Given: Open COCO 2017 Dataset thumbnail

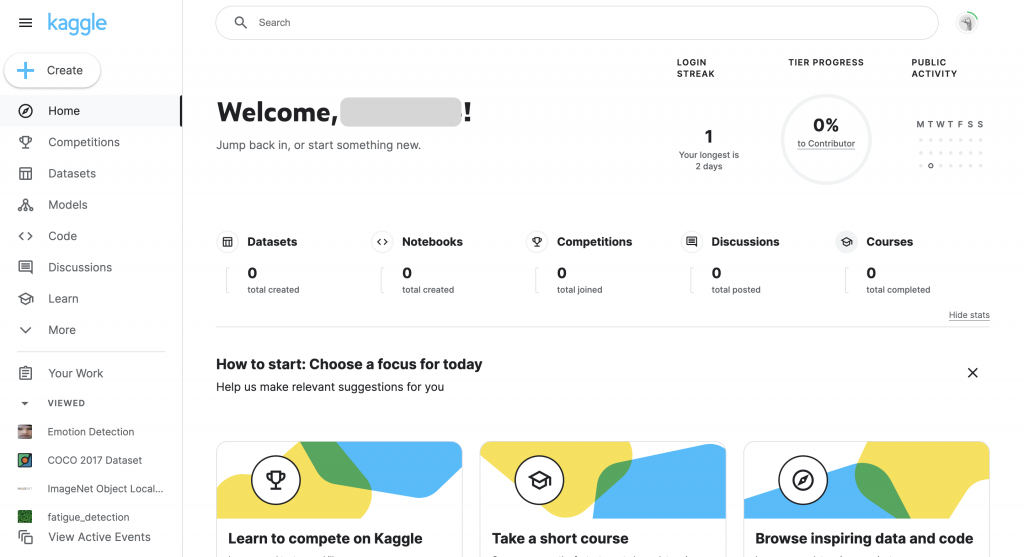Looking at the screenshot, I should point(25,460).
